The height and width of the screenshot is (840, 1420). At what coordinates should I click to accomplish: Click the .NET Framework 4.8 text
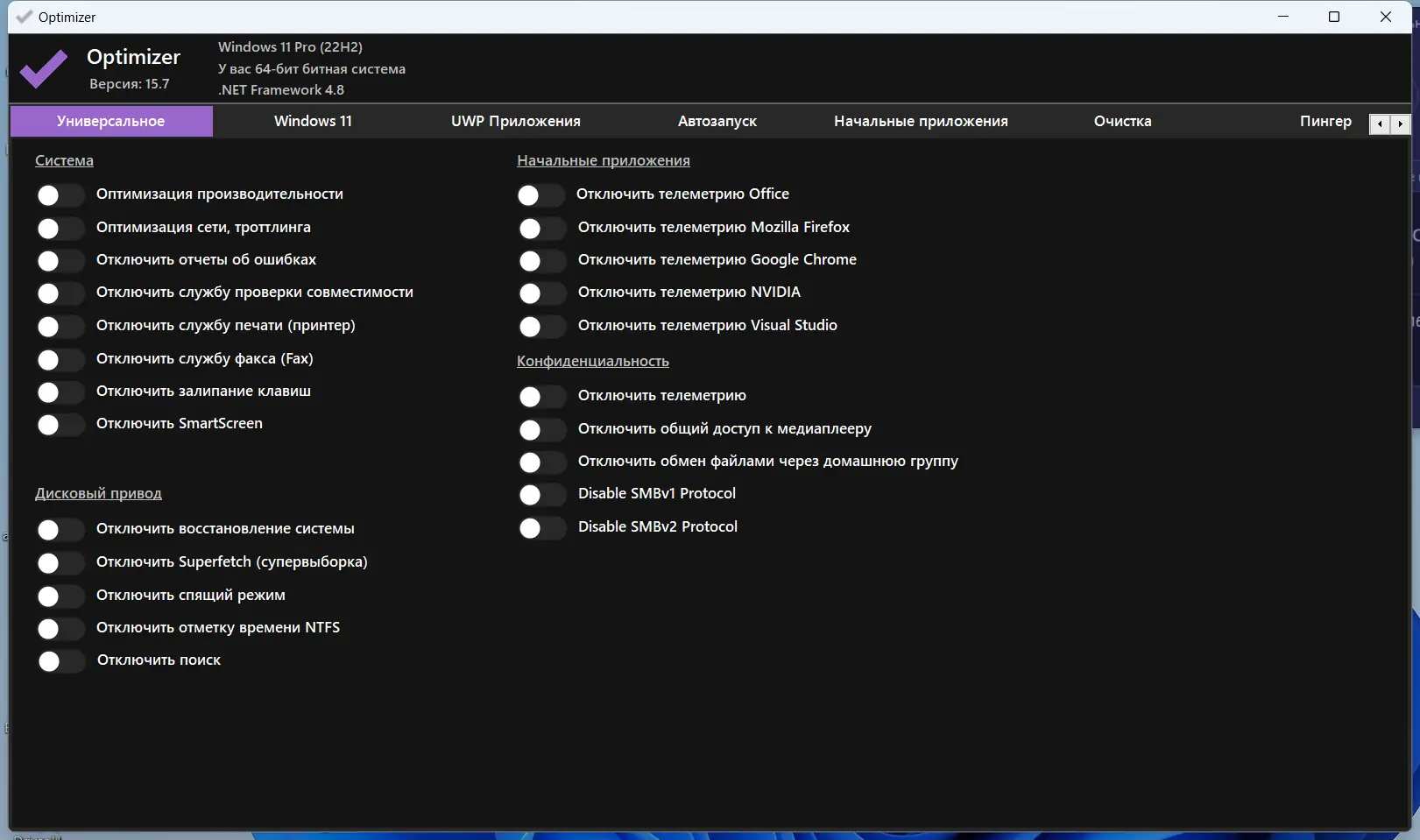pyautogui.click(x=281, y=89)
